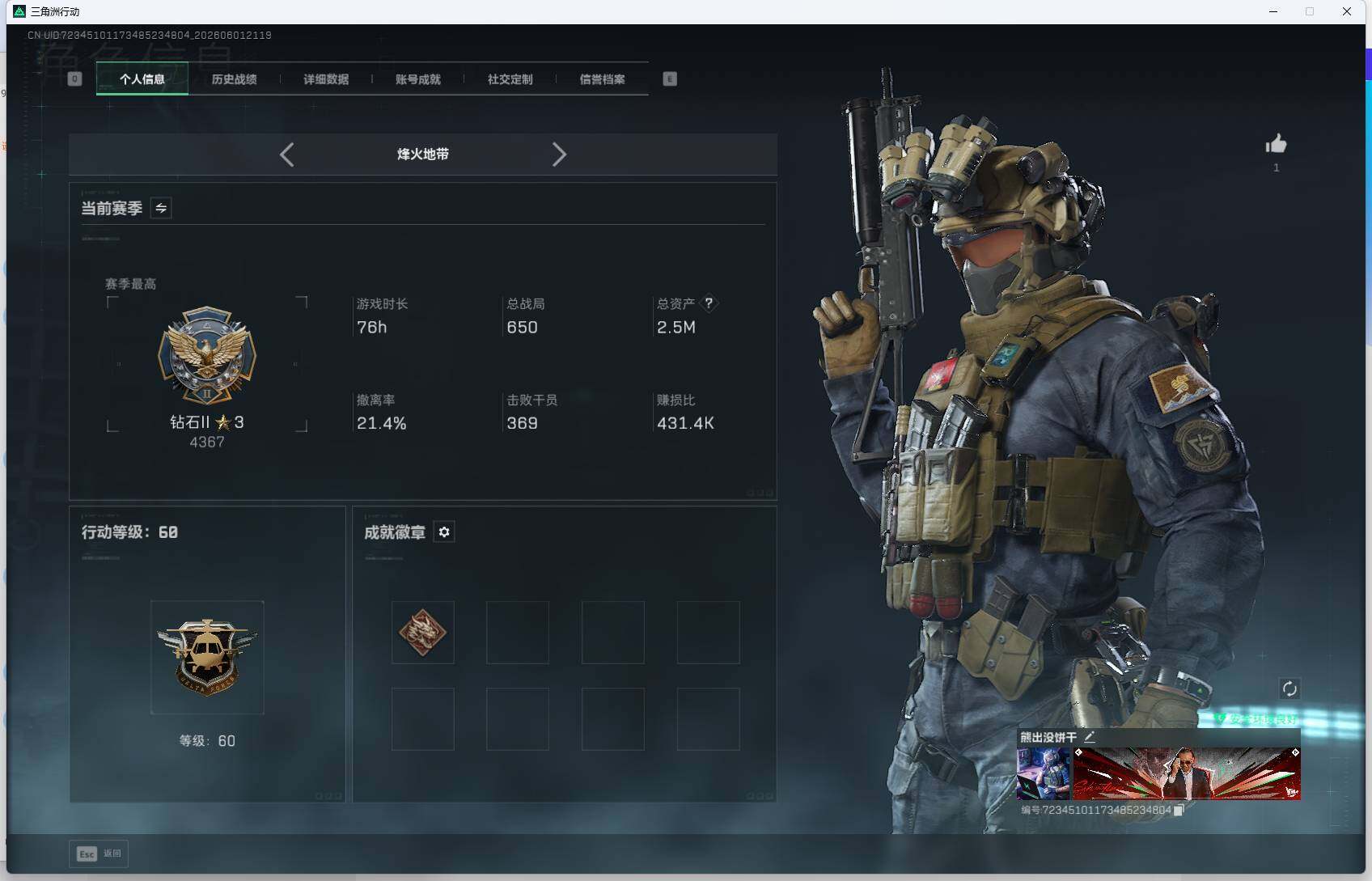1372x881 pixels.
Task: Click the 总资产 question mark help icon
Action: point(709,303)
